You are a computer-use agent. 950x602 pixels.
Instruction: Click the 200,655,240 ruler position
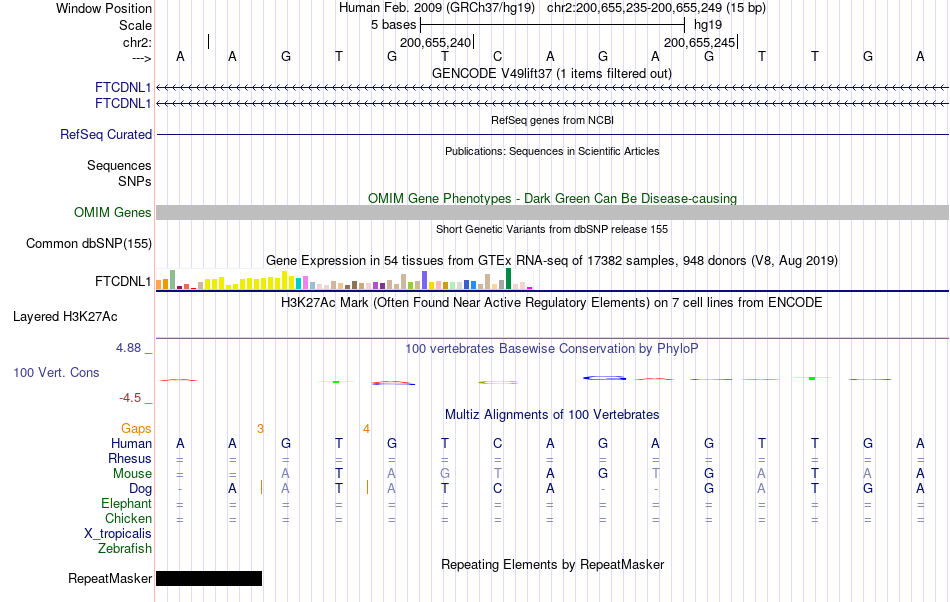click(x=436, y=42)
